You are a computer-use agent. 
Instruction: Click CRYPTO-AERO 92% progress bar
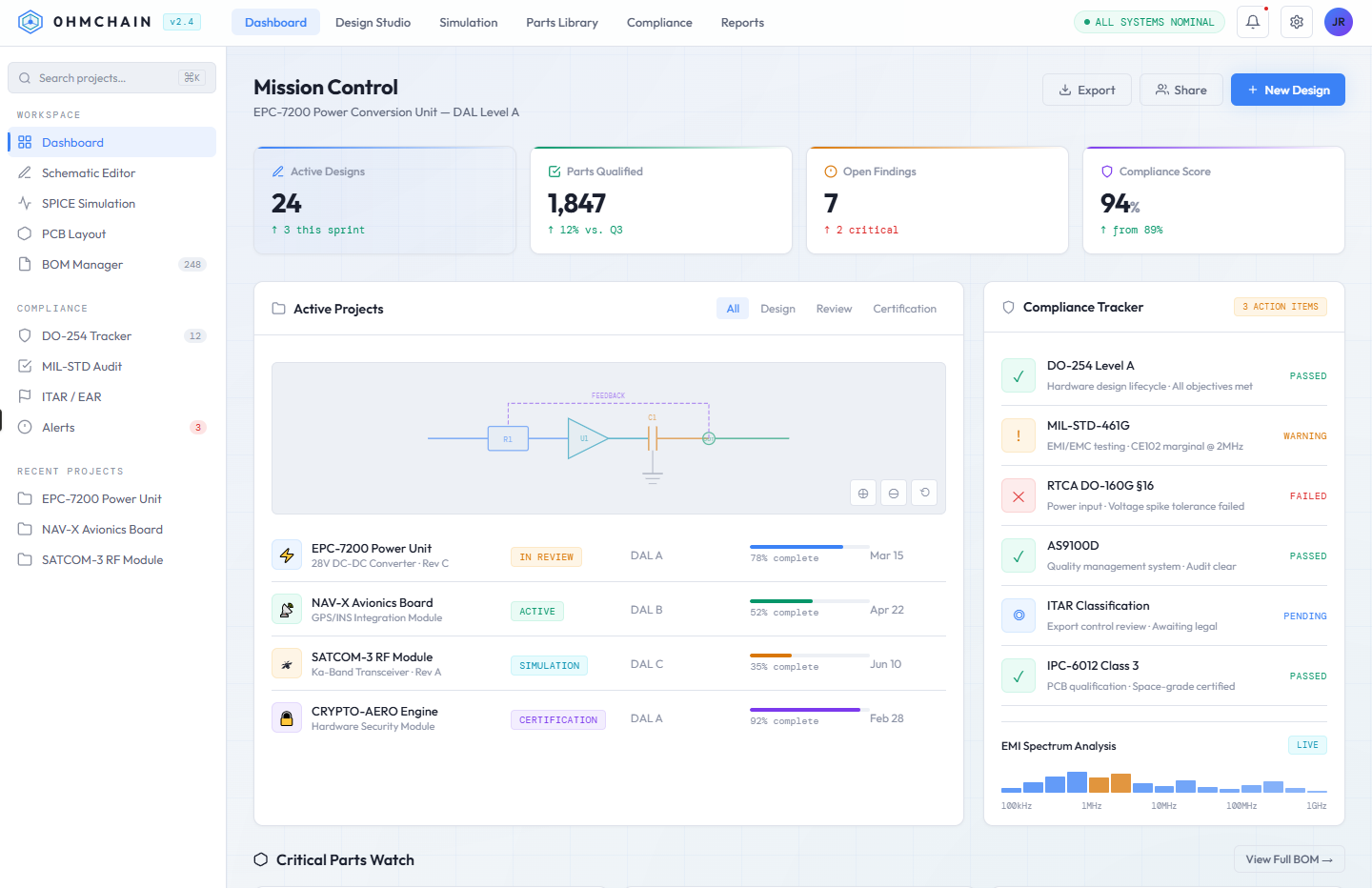point(810,710)
